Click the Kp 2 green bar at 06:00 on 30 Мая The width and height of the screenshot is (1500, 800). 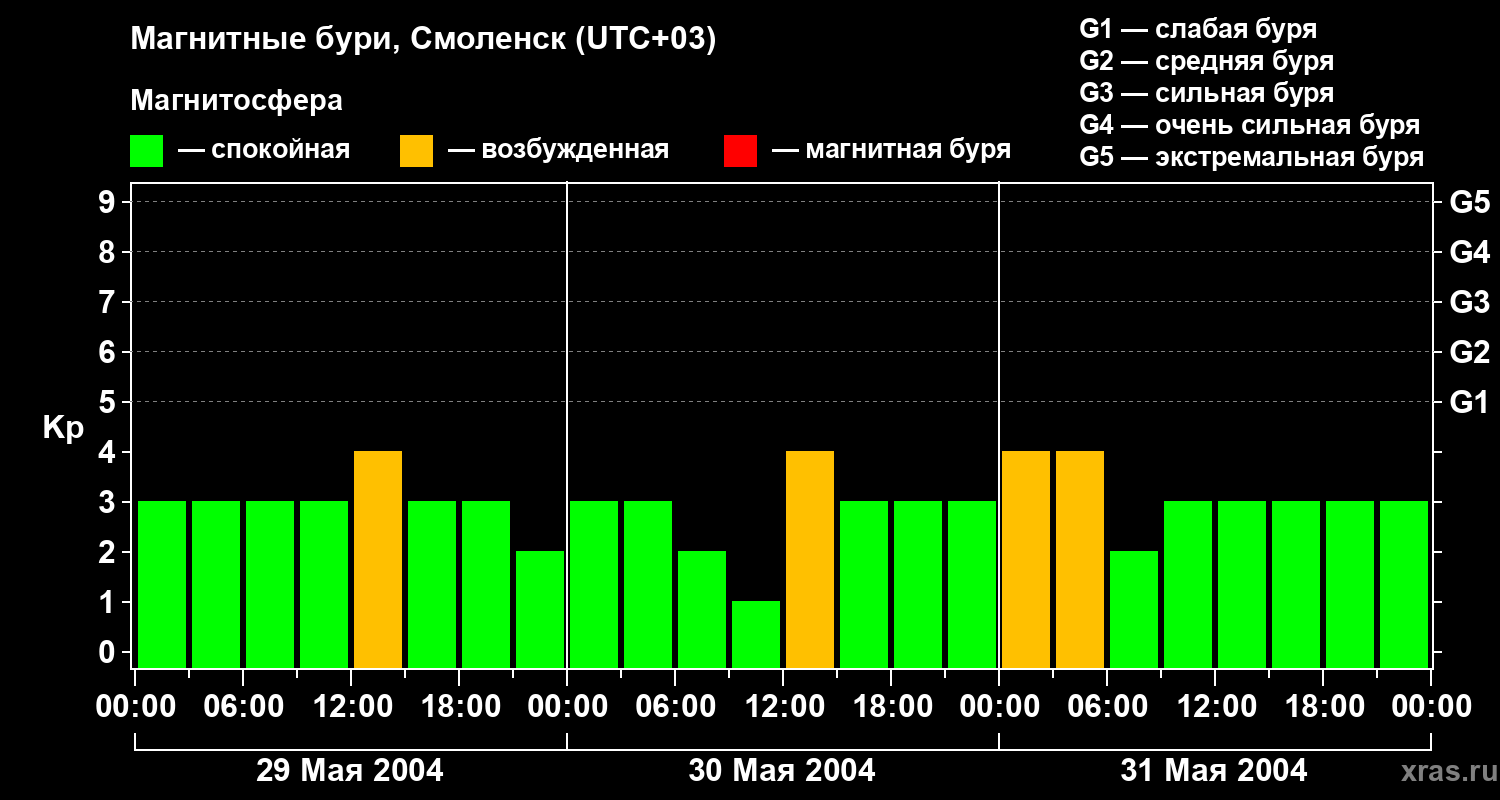pos(702,609)
